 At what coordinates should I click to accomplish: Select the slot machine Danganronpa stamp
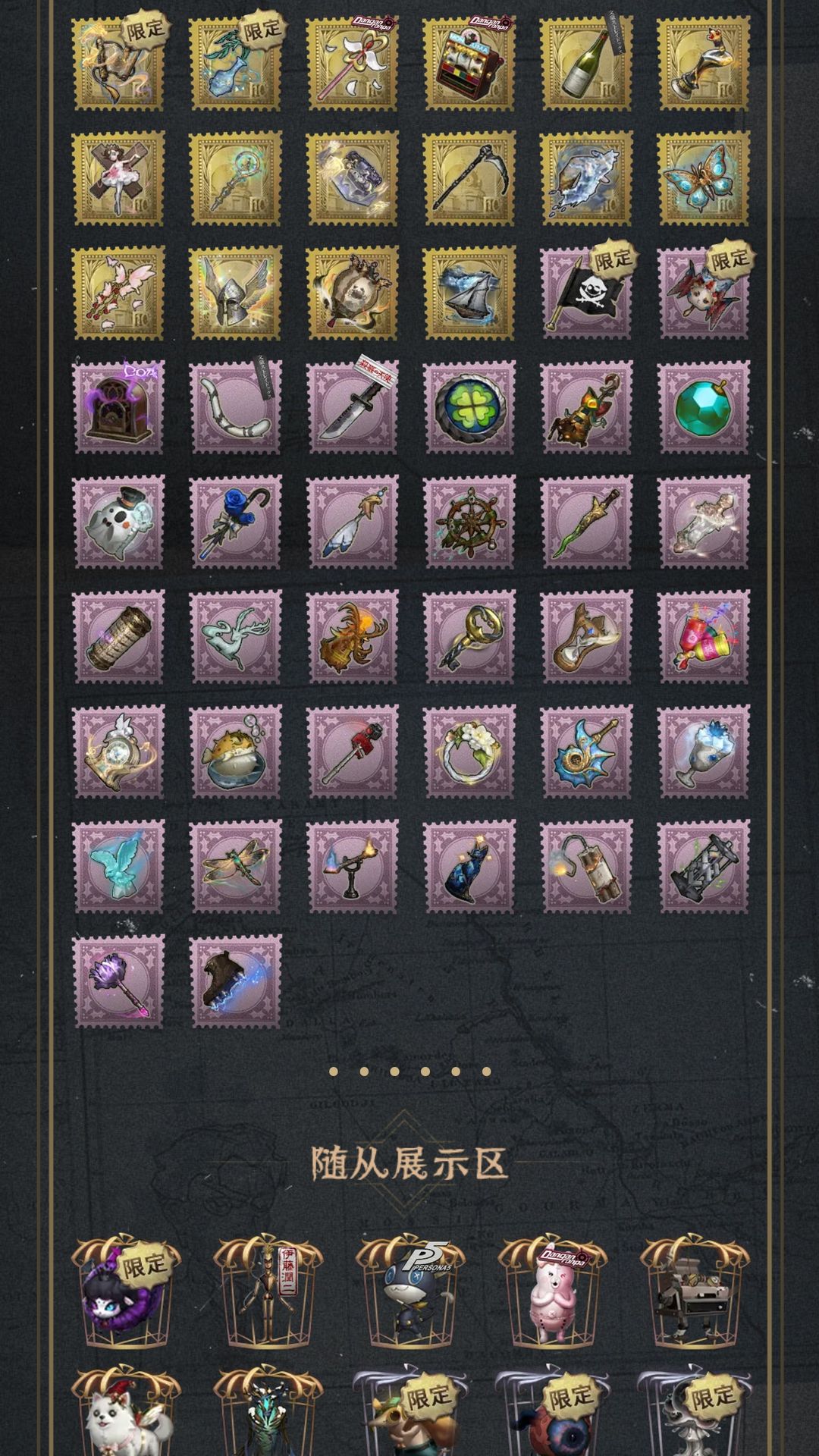469,63
